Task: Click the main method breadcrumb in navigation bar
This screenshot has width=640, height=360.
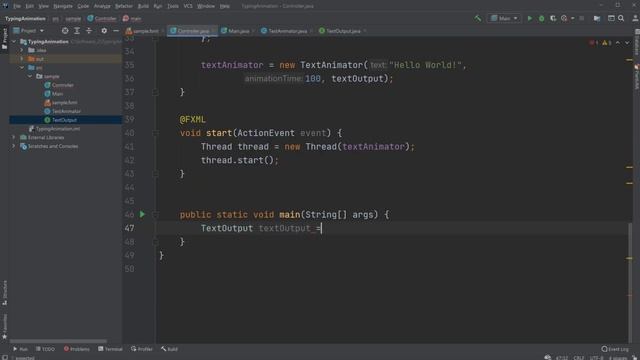Action: pyautogui.click(x=132, y=18)
